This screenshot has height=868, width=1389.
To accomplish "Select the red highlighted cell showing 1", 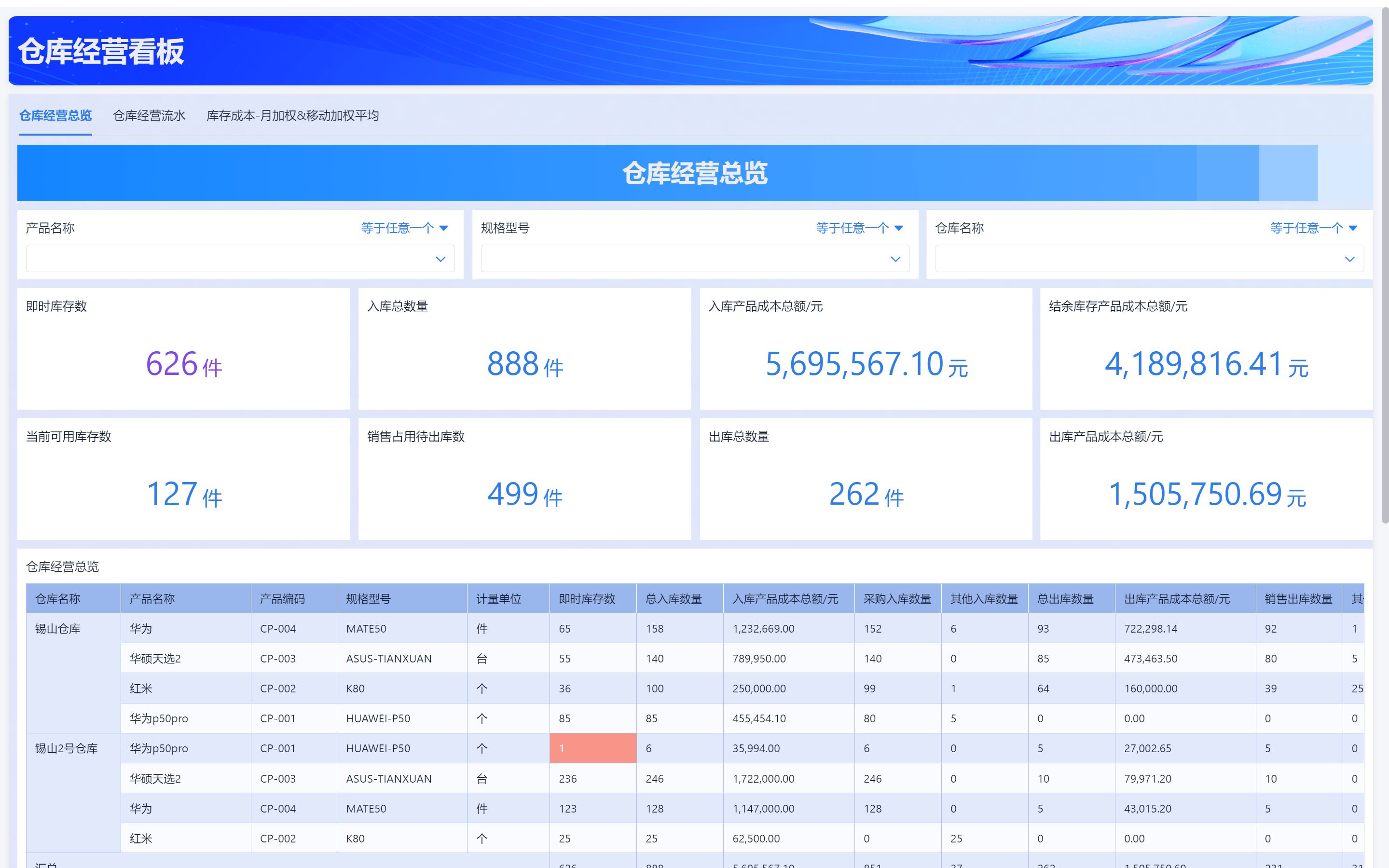I will point(592,748).
